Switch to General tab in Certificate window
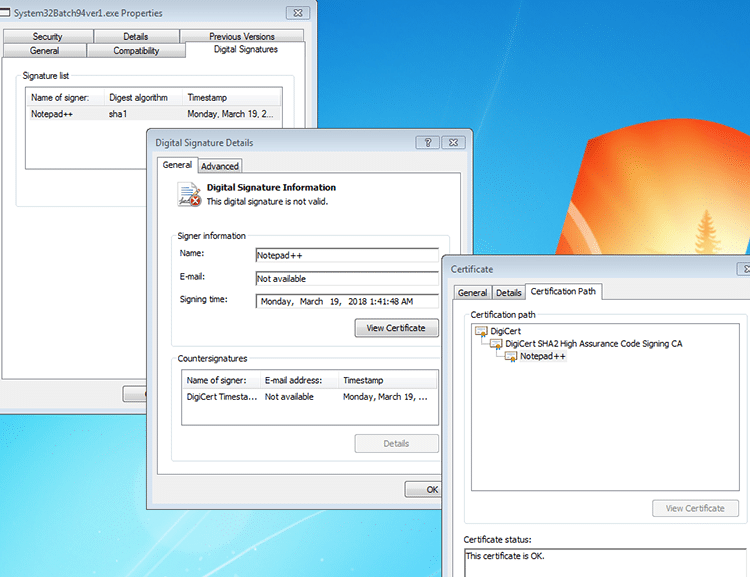Image resolution: width=750 pixels, height=577 pixels. tap(473, 293)
